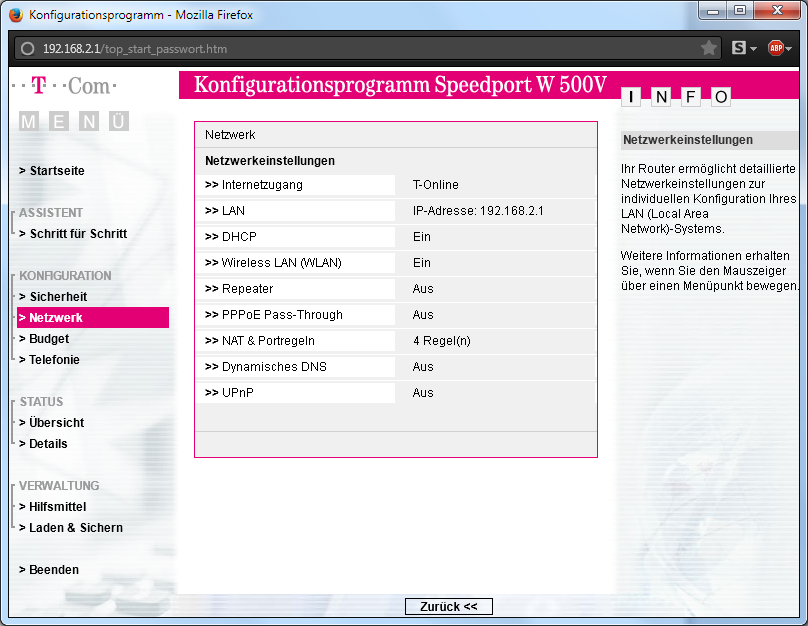Minimize the Firefox window

click(713, 10)
